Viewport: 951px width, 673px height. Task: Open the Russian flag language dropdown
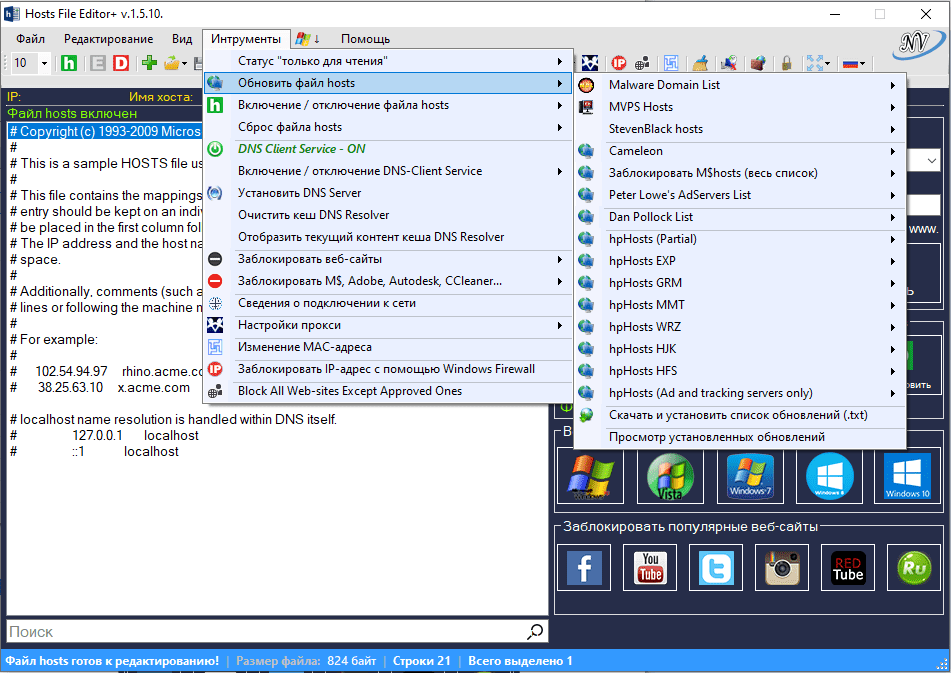click(862, 63)
